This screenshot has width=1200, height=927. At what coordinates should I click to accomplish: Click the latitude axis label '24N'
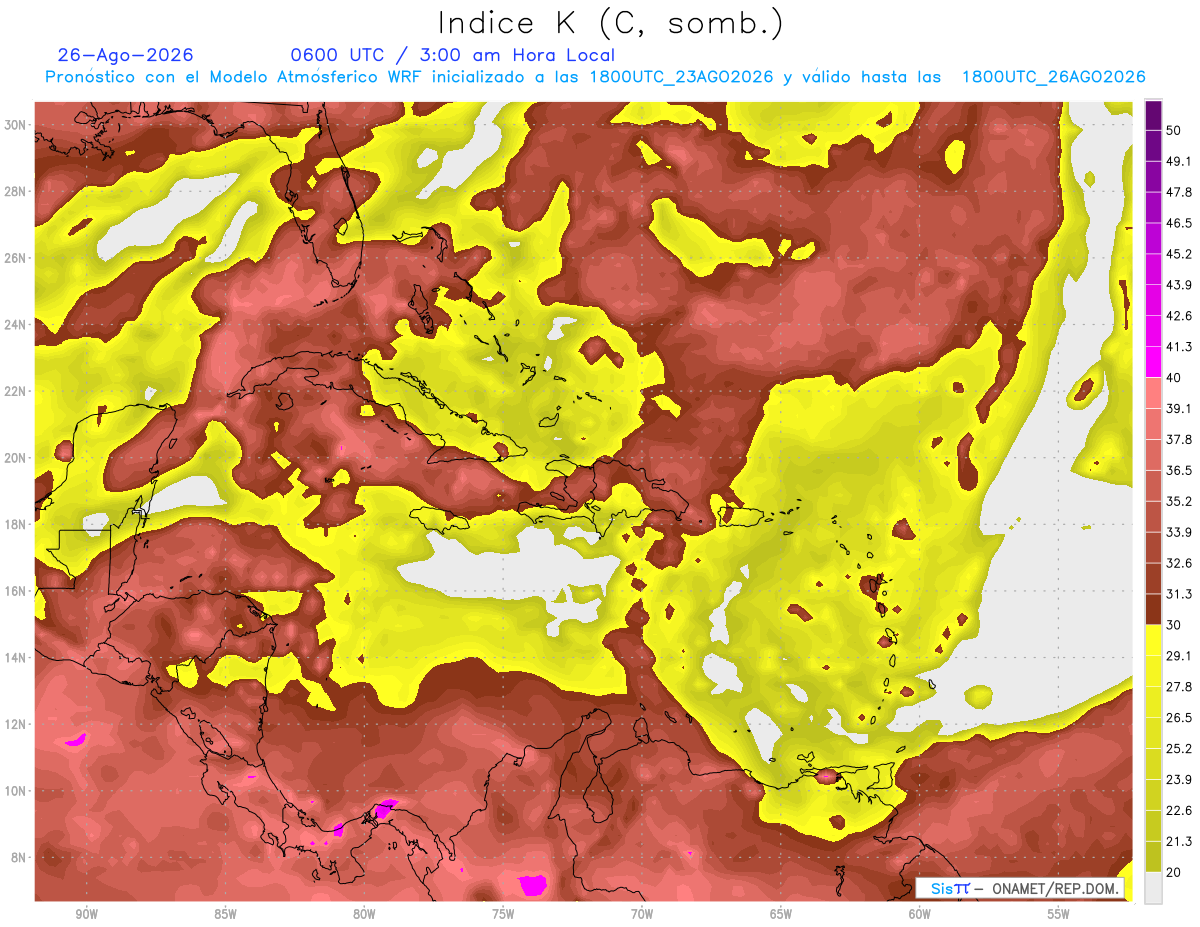[16, 324]
